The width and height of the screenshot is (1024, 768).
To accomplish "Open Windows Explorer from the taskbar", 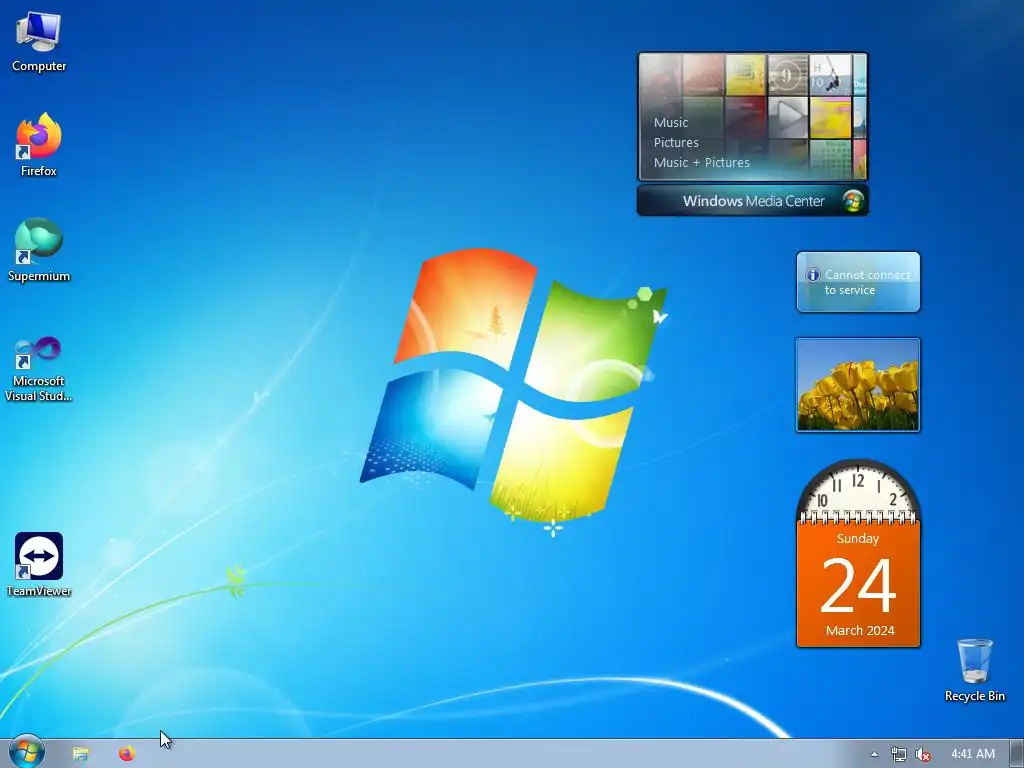I will [80, 754].
